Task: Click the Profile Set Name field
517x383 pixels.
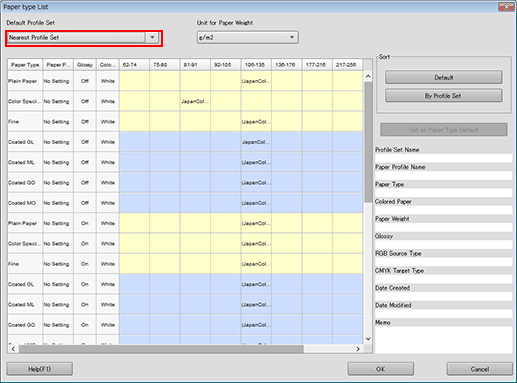Action: [x=444, y=158]
